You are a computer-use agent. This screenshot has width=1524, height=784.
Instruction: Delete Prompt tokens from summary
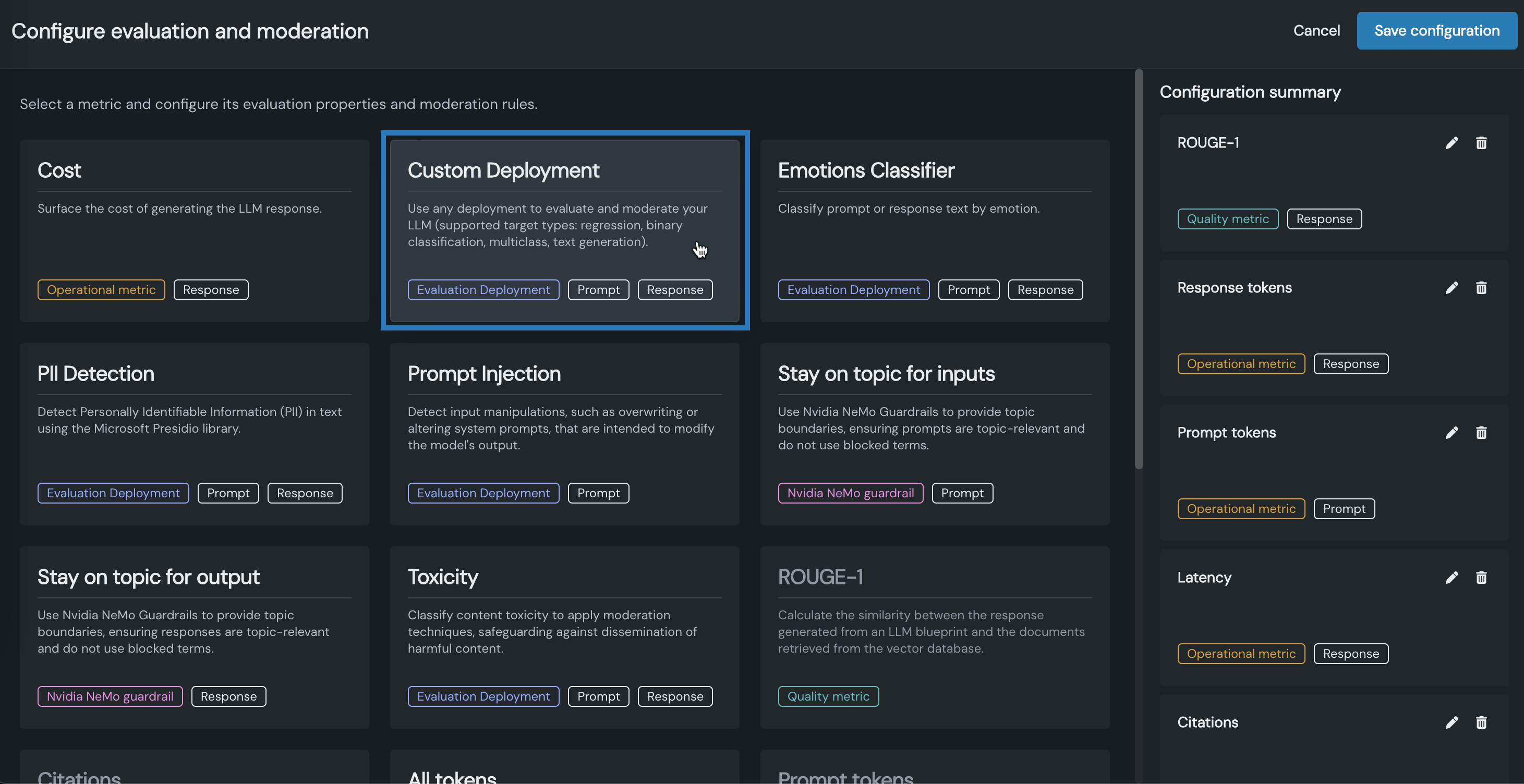click(1481, 433)
